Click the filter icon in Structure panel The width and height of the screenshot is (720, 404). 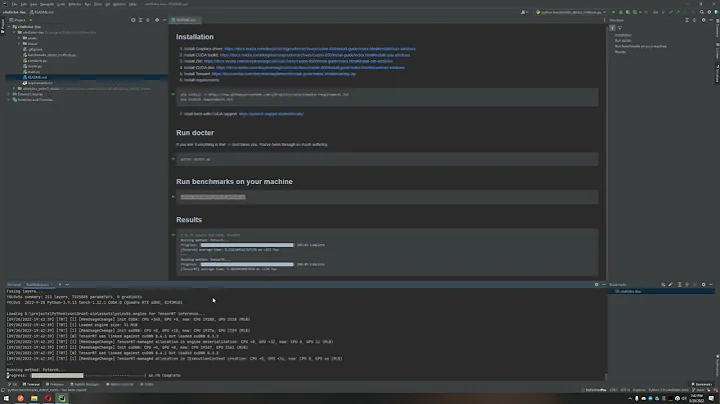[620, 28]
